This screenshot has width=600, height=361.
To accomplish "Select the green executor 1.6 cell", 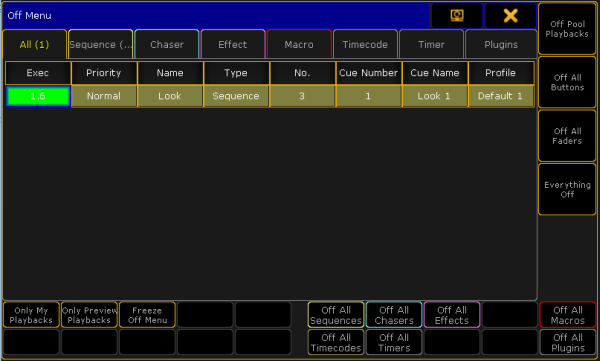I will (x=38, y=96).
